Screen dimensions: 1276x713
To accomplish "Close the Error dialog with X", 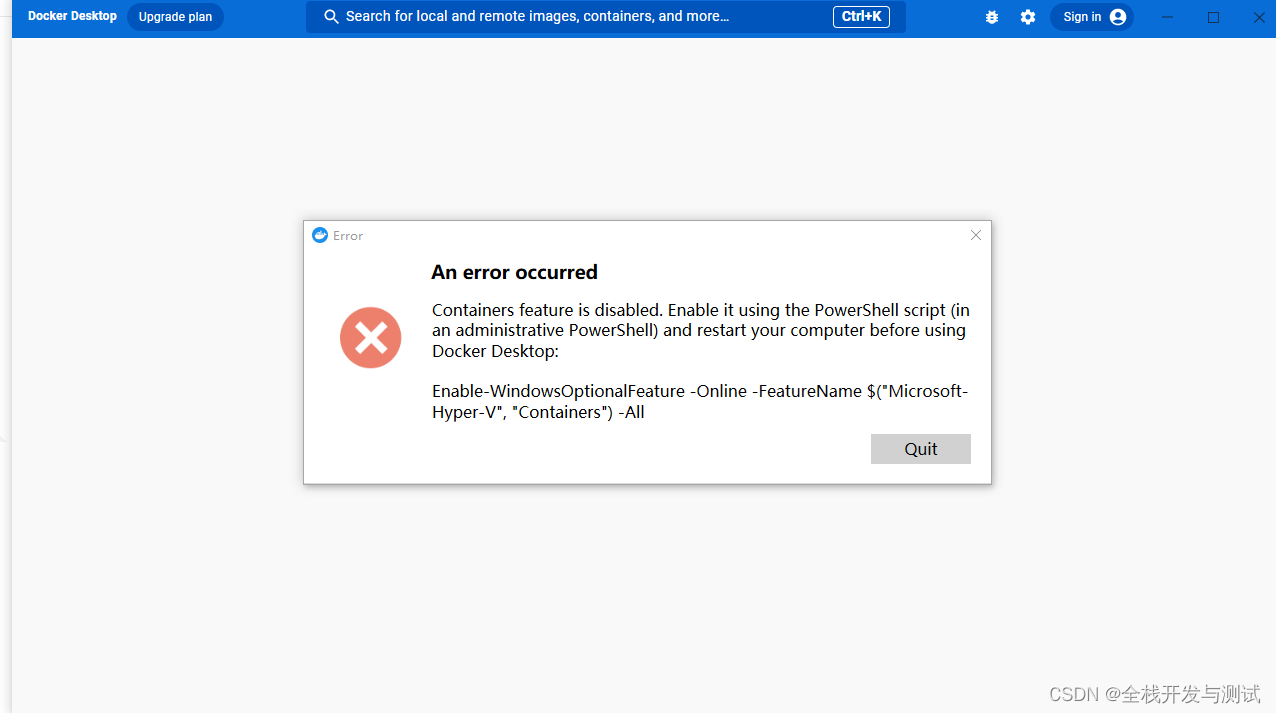I will pos(976,235).
